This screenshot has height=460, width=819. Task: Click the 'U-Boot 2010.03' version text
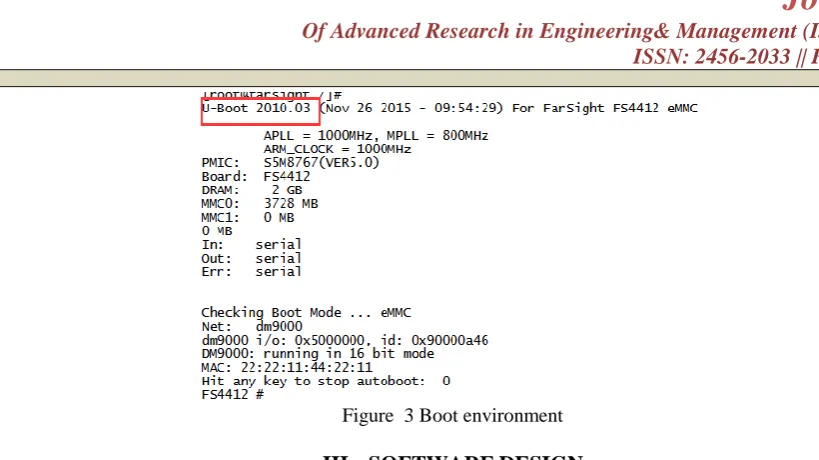click(x=256, y=108)
